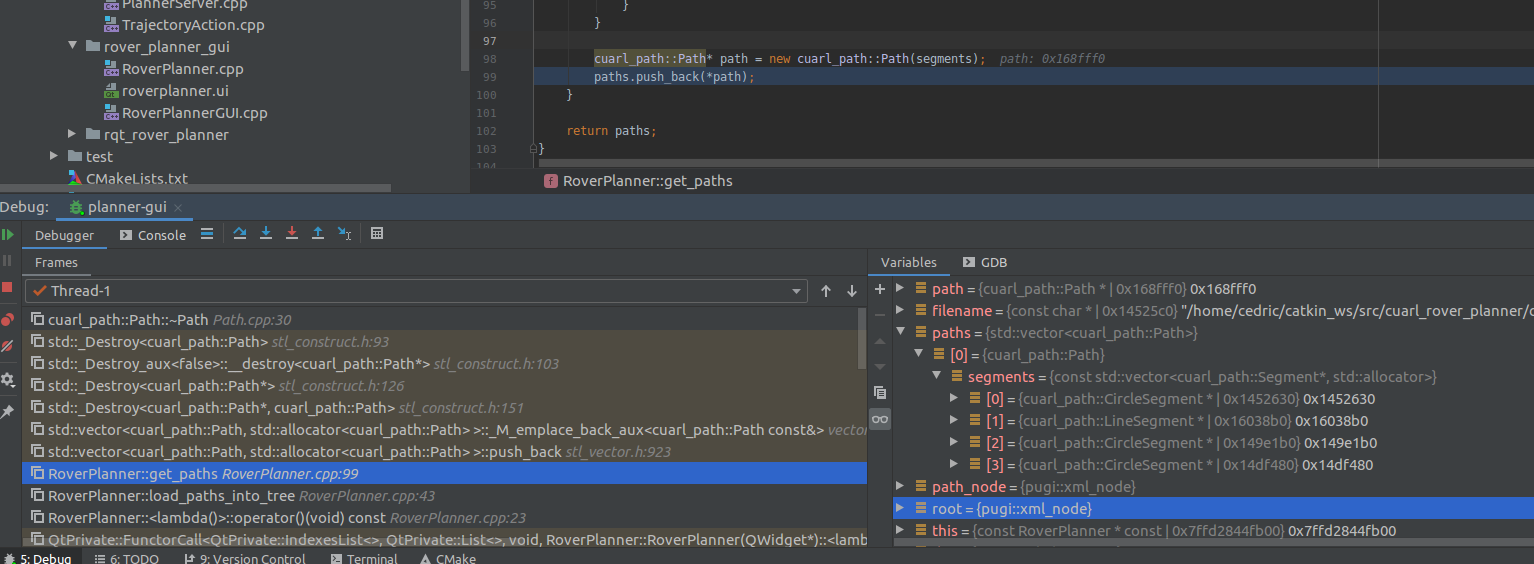Click the RoverPlanner::get_paths breadcrumb

point(639,181)
